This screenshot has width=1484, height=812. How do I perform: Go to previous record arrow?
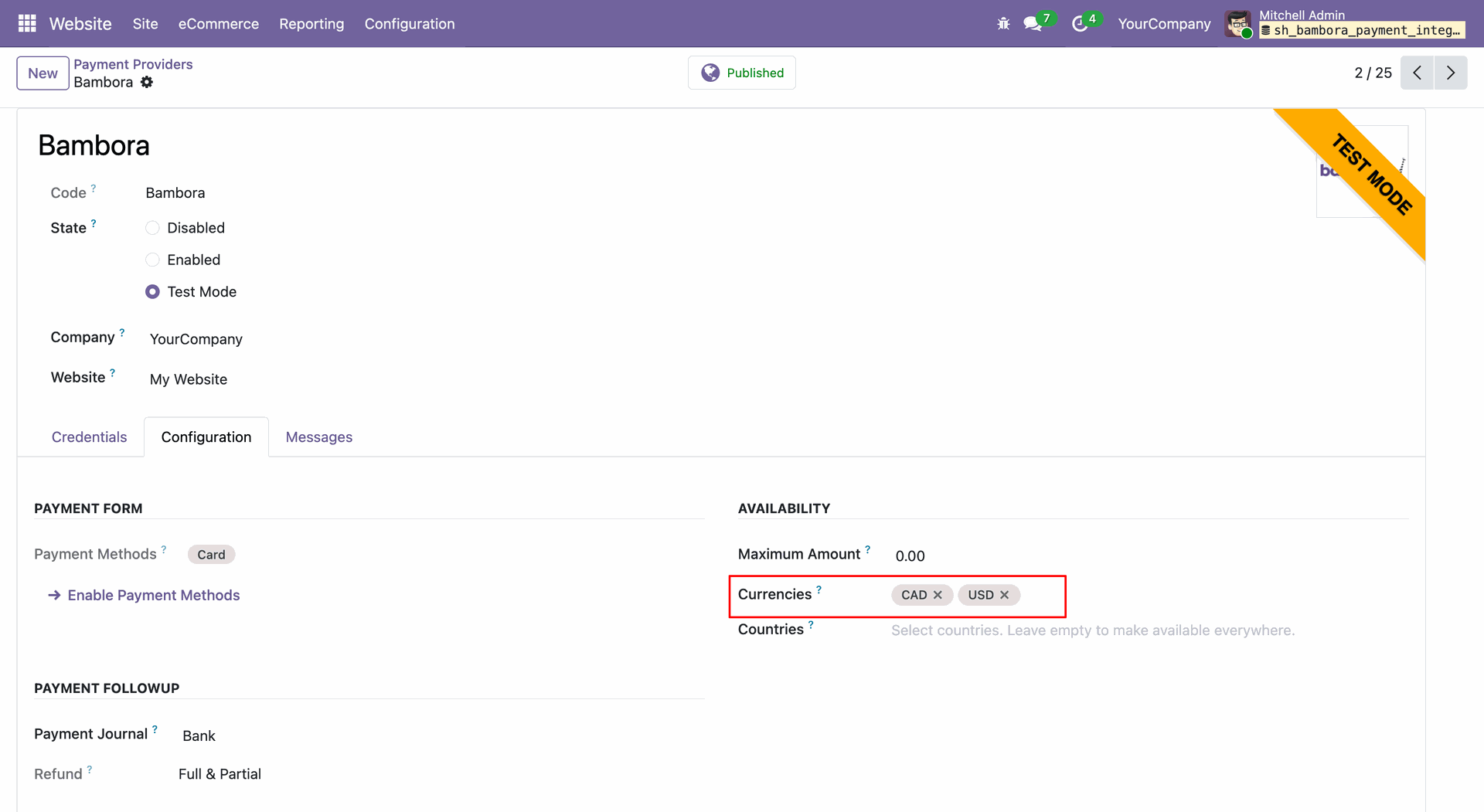click(x=1417, y=73)
